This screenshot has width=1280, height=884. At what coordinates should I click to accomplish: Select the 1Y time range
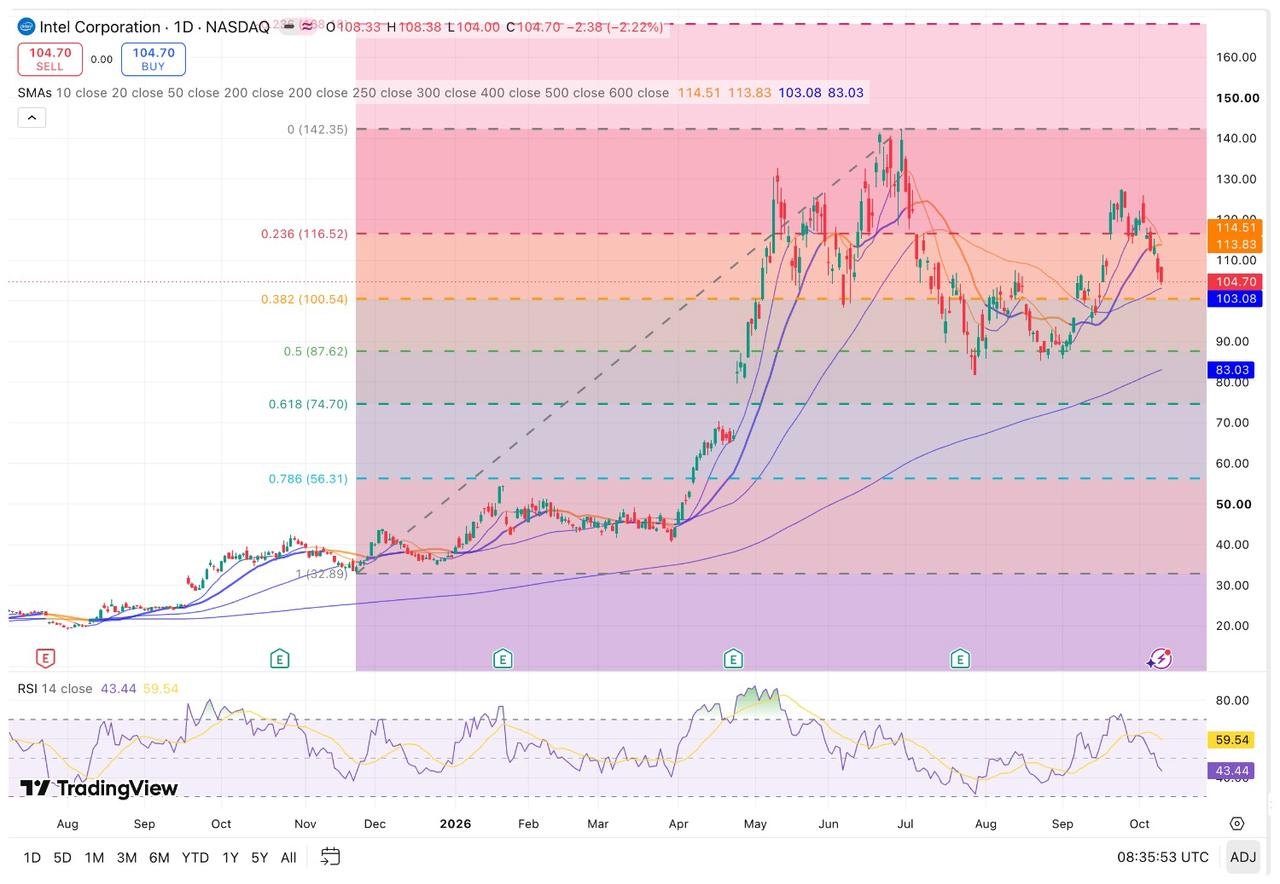pos(230,857)
